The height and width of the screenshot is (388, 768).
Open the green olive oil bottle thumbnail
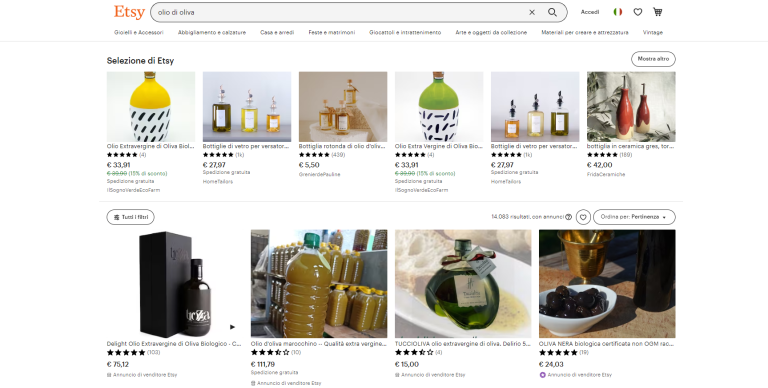pyautogui.click(x=439, y=107)
